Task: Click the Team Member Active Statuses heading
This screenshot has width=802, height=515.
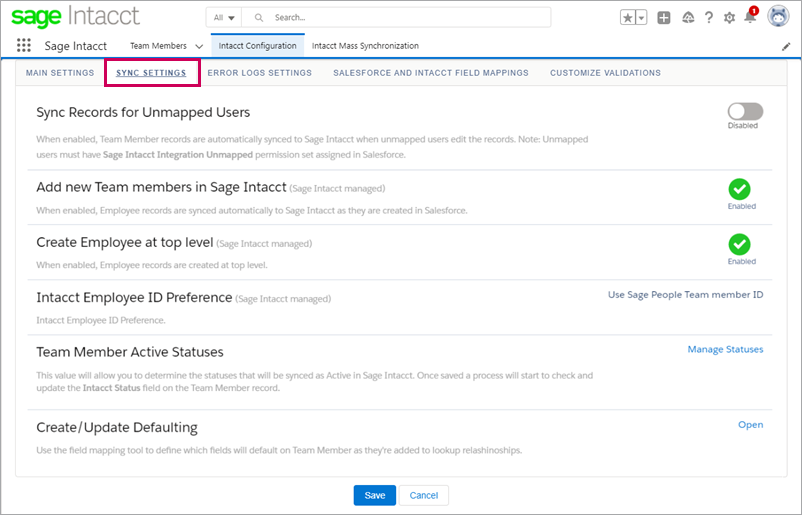Action: 130,352
